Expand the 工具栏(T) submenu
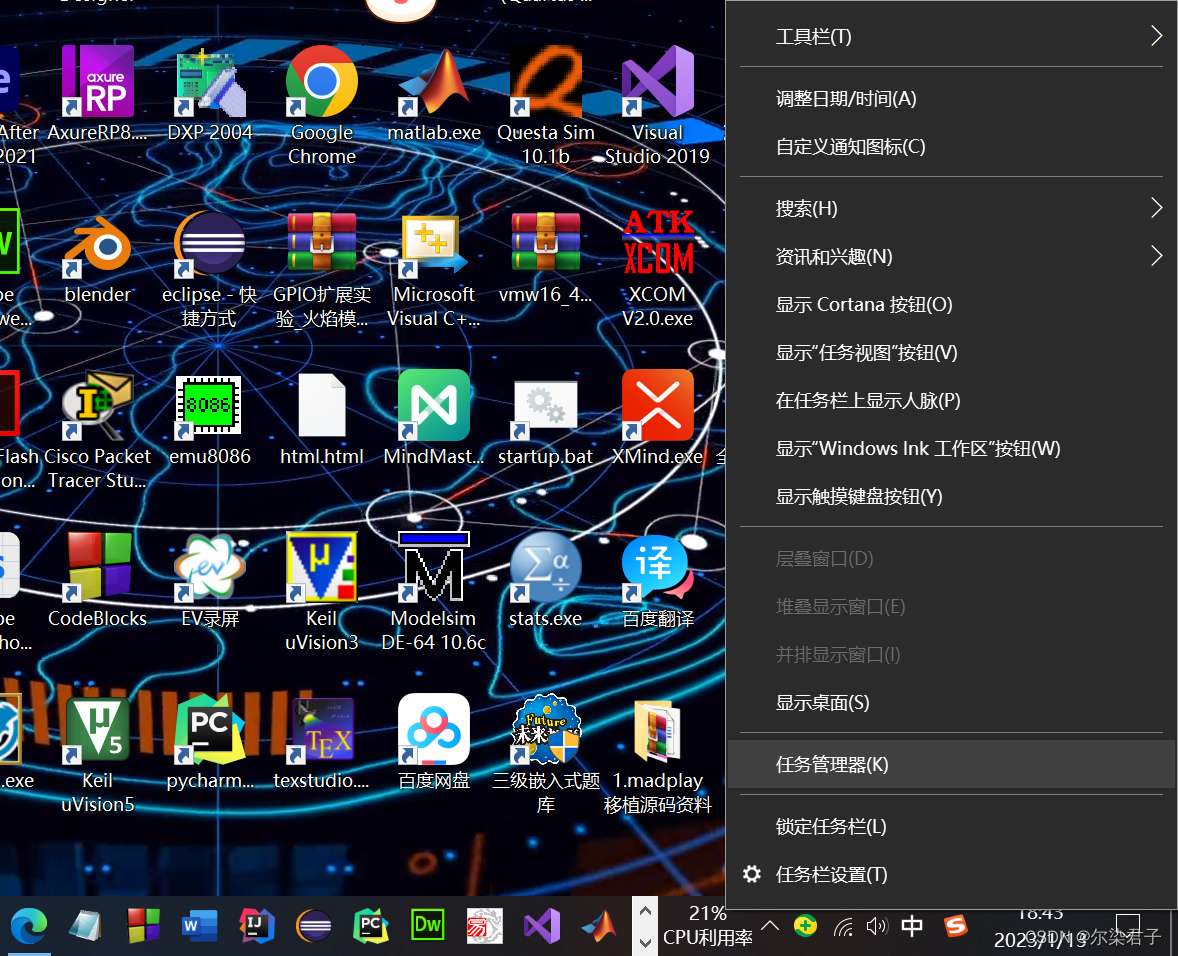This screenshot has height=956, width=1178. (x=951, y=36)
